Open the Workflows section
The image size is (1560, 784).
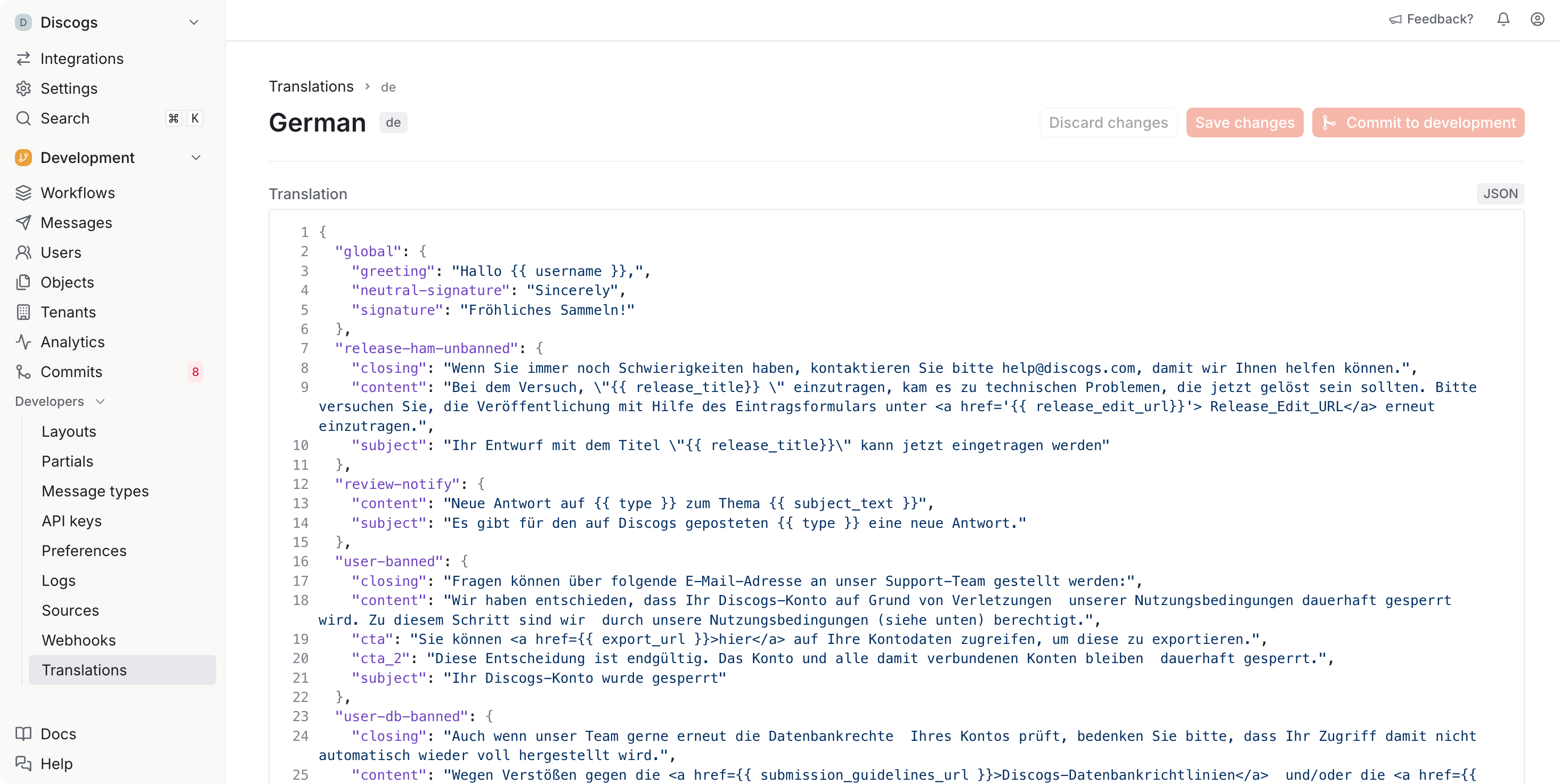coord(77,192)
